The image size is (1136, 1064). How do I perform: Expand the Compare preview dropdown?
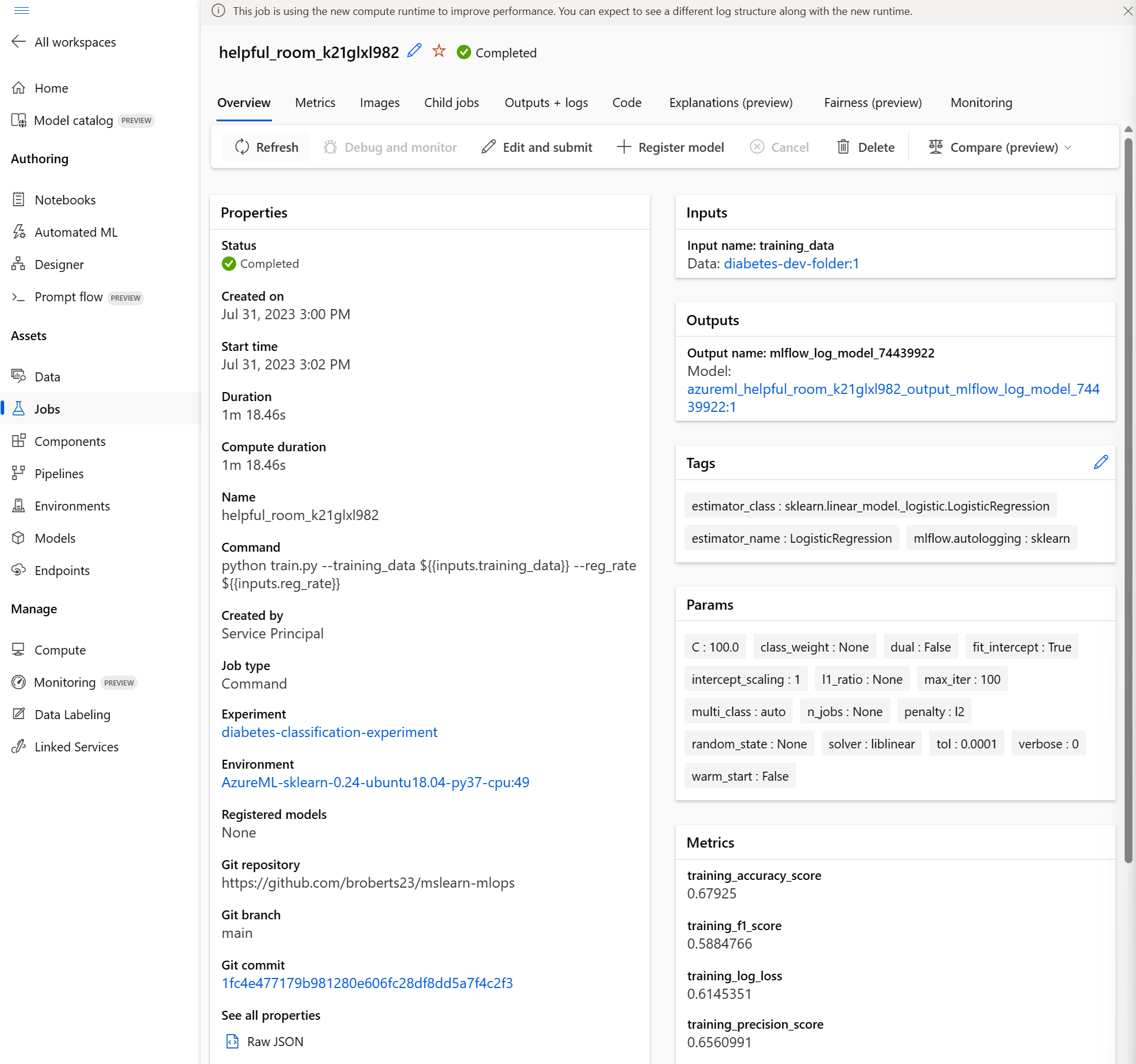1068,147
